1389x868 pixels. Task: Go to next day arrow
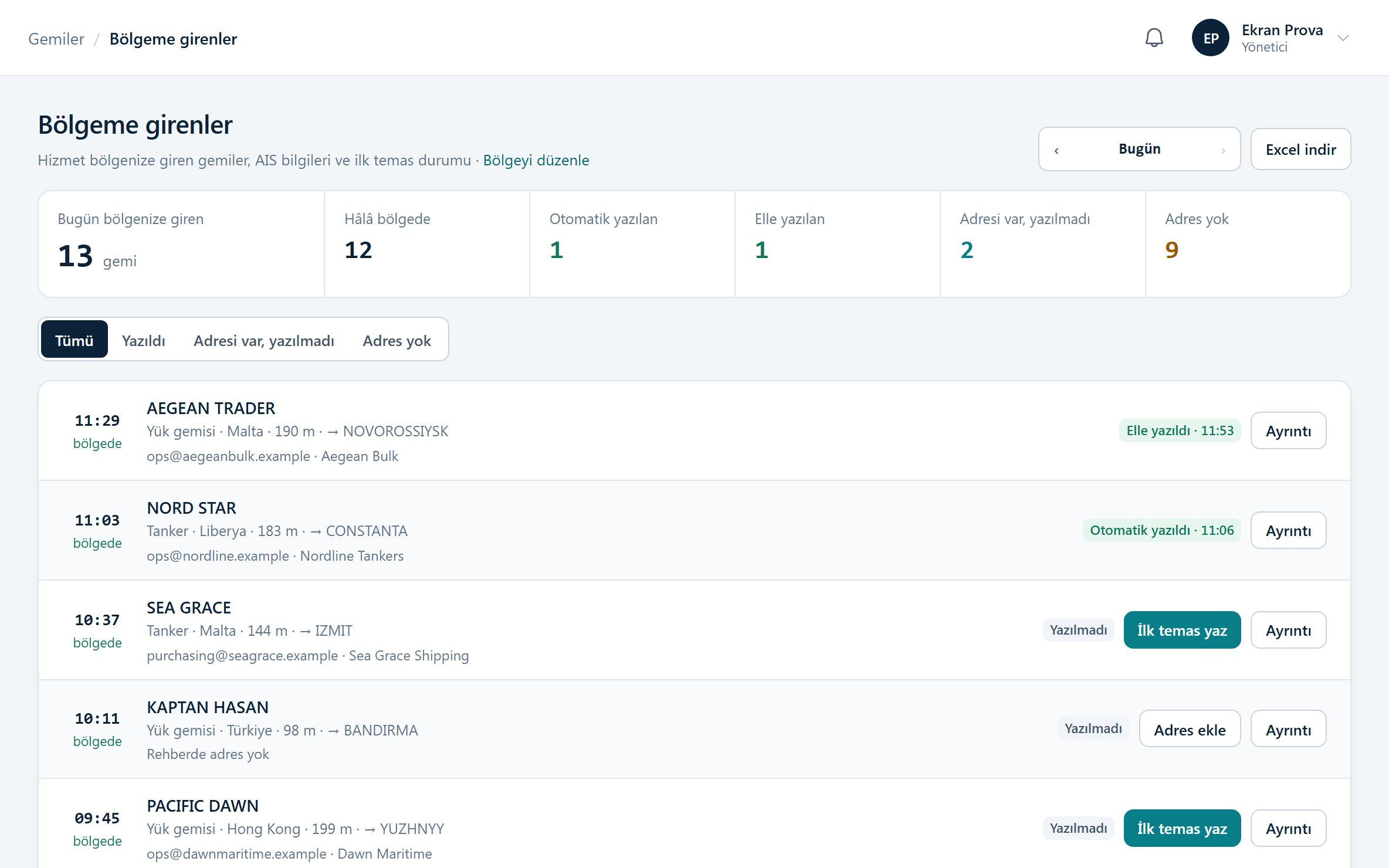[x=1223, y=150]
